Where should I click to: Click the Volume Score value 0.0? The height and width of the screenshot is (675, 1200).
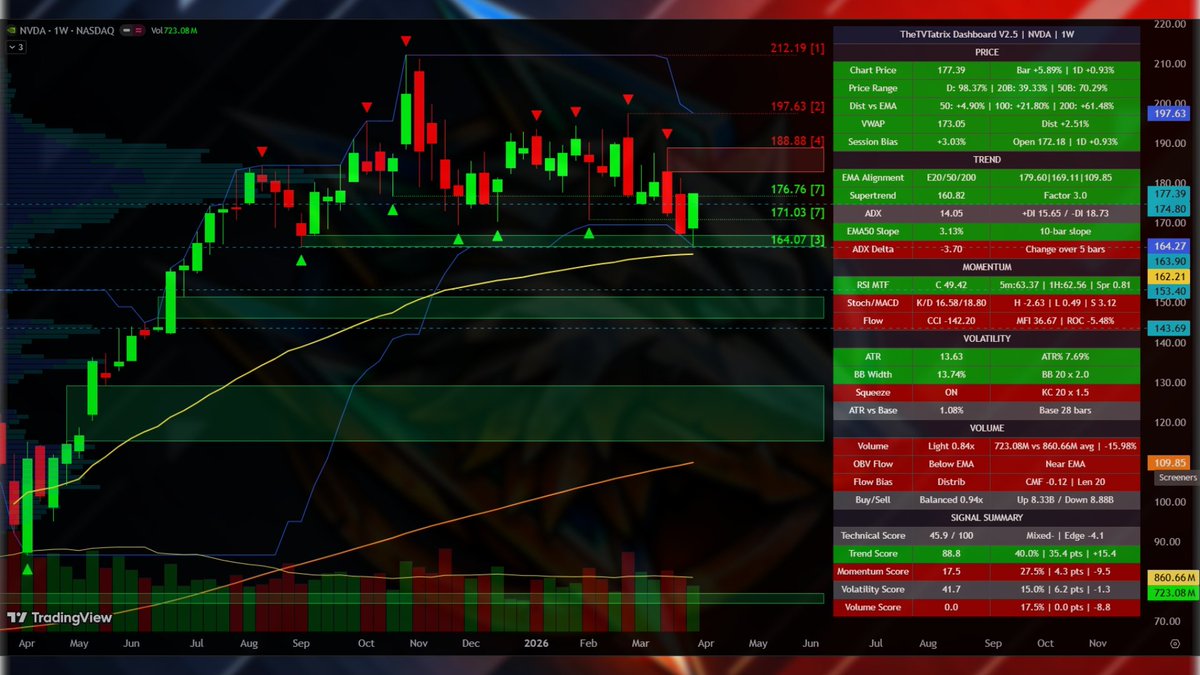click(x=951, y=607)
